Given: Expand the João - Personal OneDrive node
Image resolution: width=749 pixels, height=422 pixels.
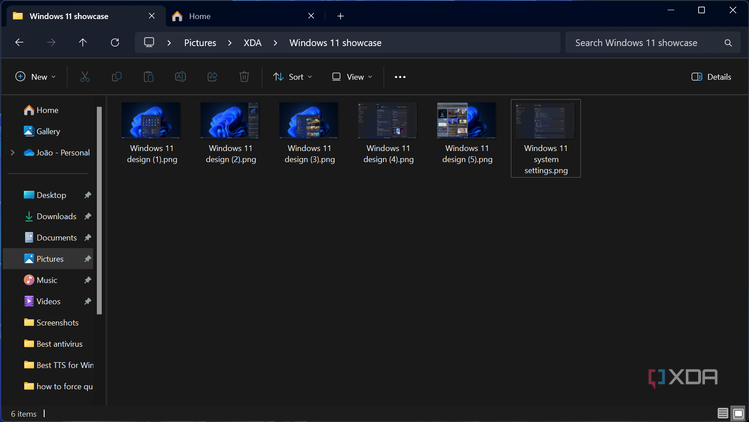Looking at the screenshot, I should point(12,152).
